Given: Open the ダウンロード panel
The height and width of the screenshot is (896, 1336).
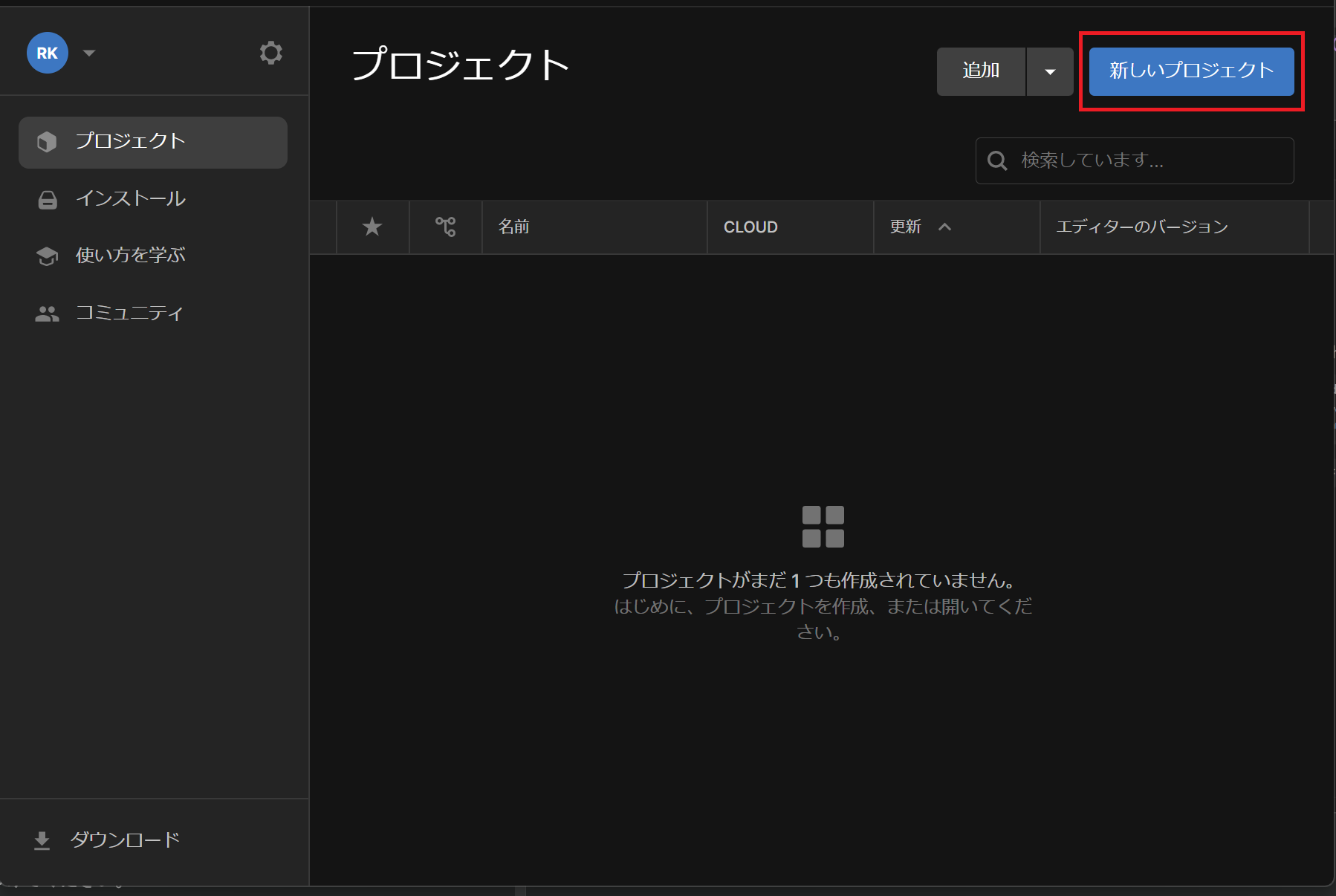Looking at the screenshot, I should coord(108,840).
